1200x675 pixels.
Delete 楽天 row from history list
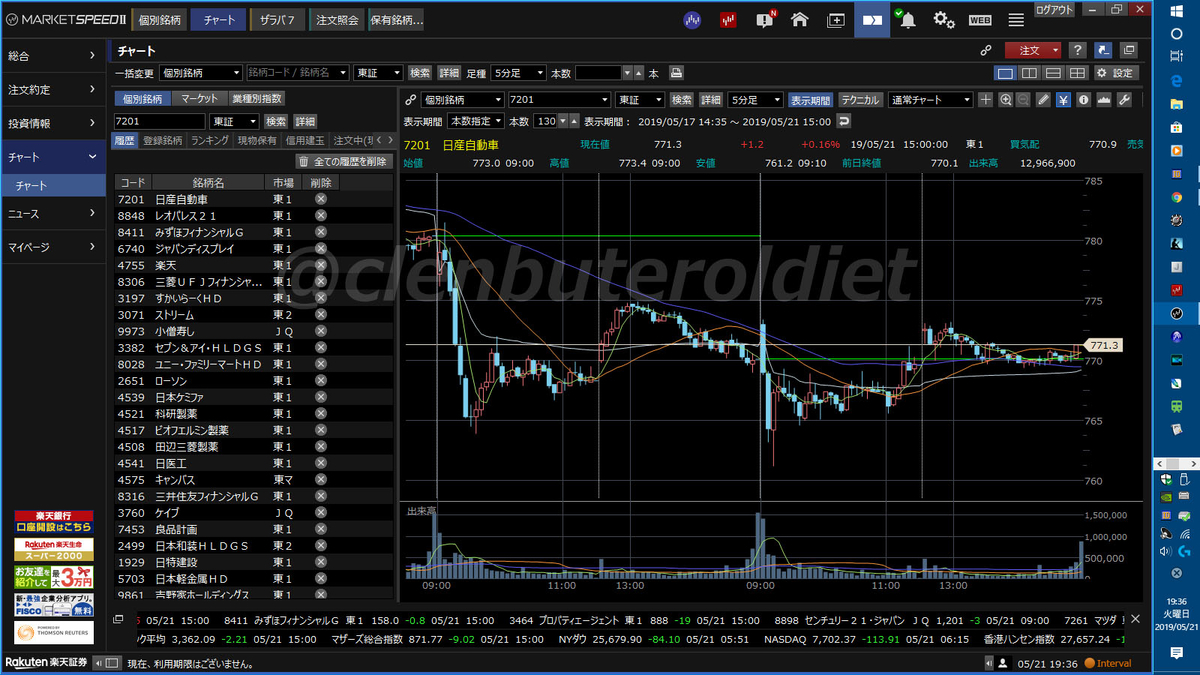pos(321,265)
